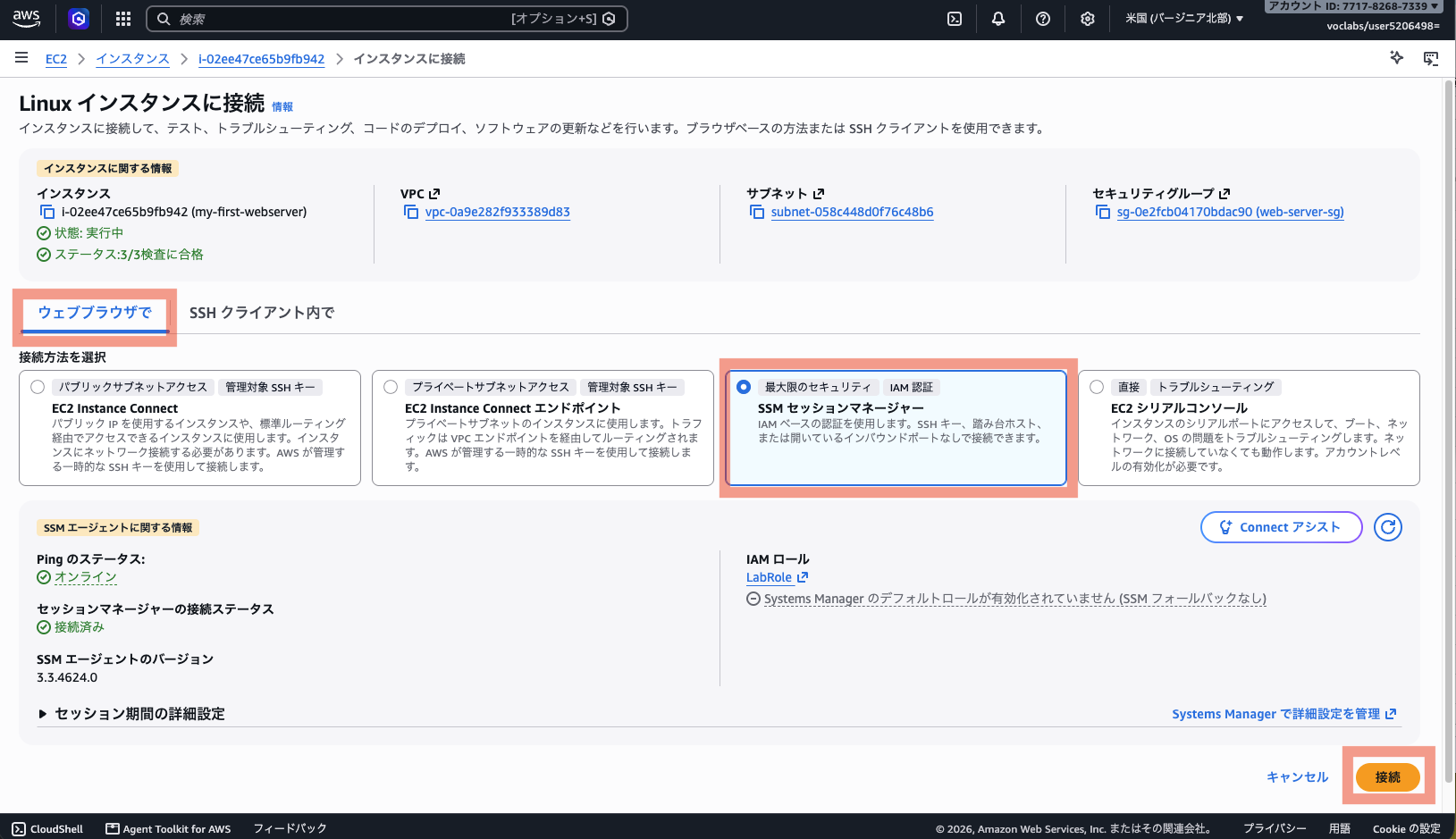Viewport: 1456px width, 839px height.
Task: Select EC2 シリアルコンソール radio option
Action: point(1097,387)
